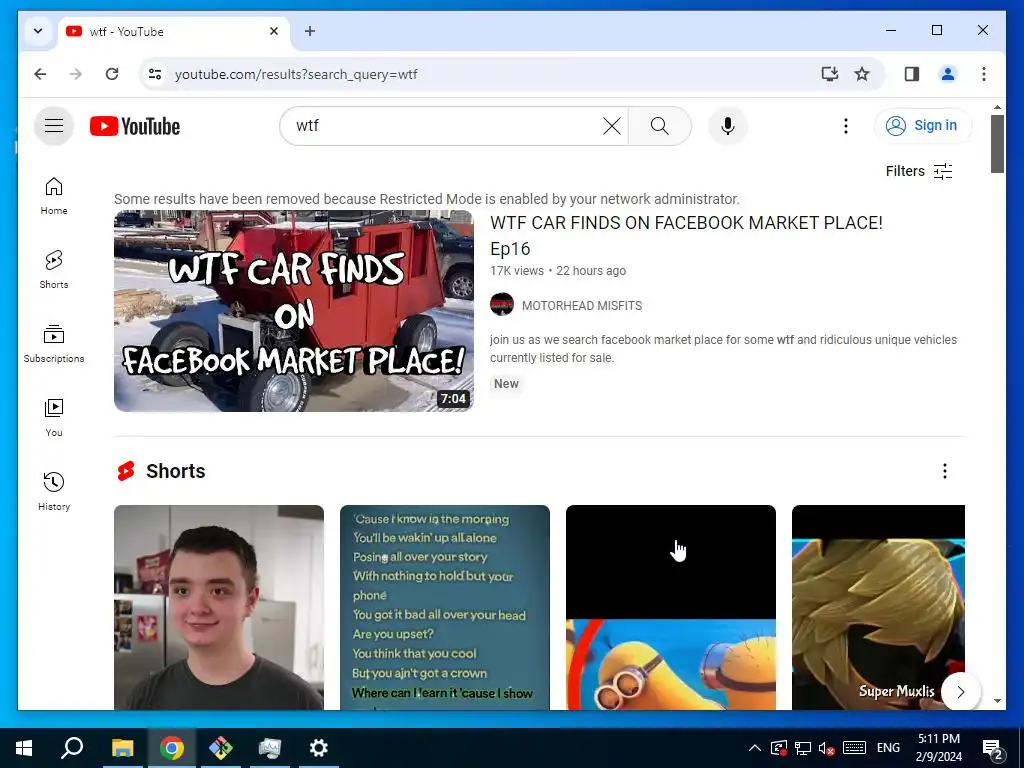The image size is (1024, 768).
Task: Open Settings gear from taskbar
Action: click(x=318, y=748)
